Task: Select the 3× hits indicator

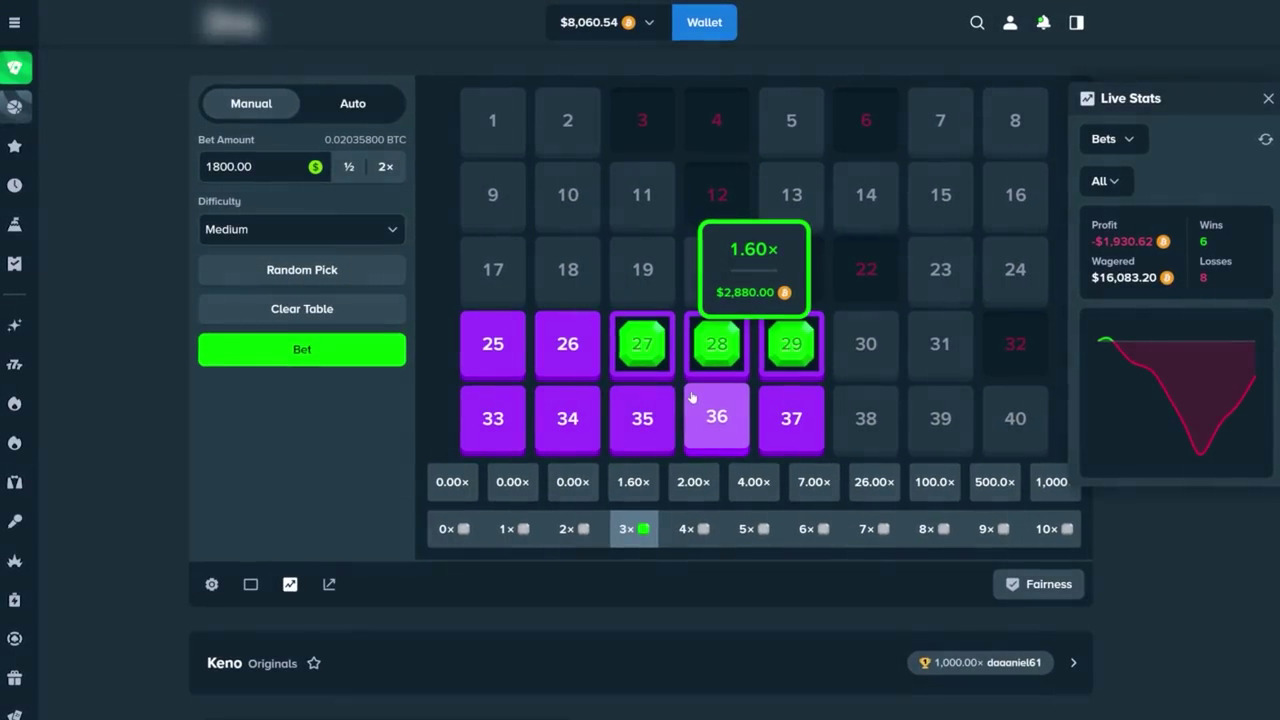Action: pyautogui.click(x=634, y=529)
